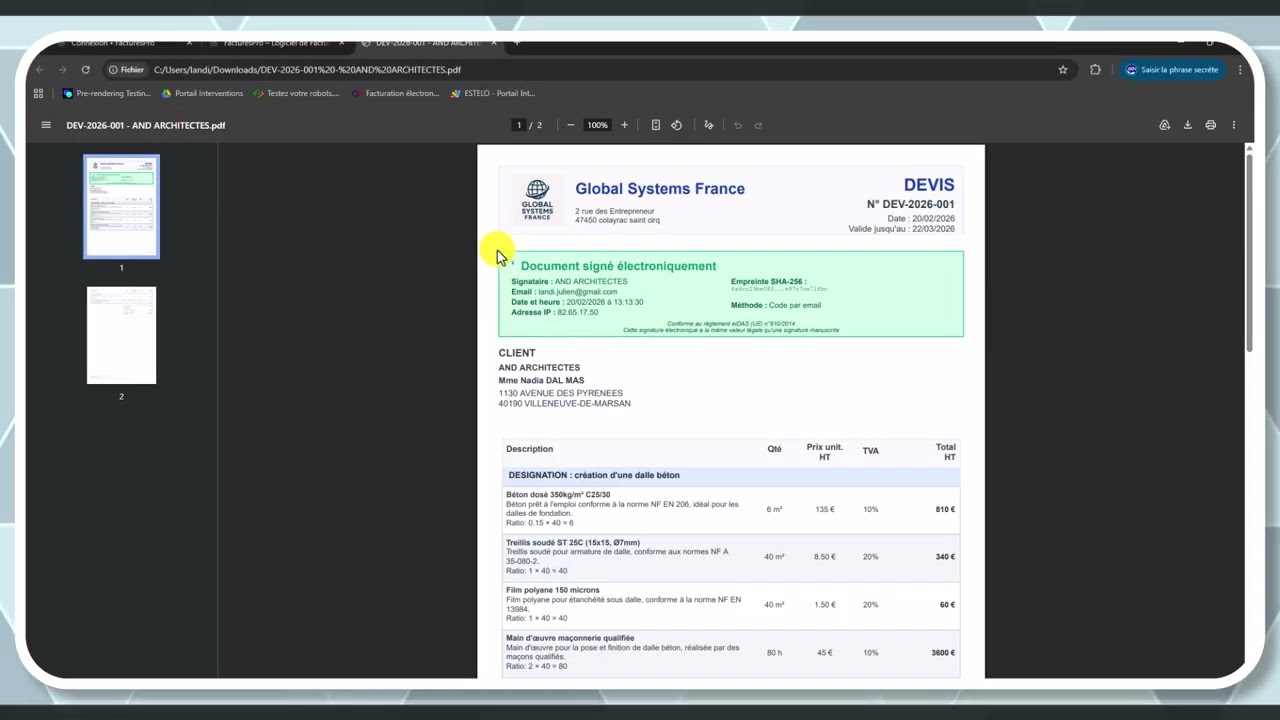Screen dimensions: 1280x720
Task: Click Béton dosé 350kg/m³ C25/30 item
Action: (558, 495)
